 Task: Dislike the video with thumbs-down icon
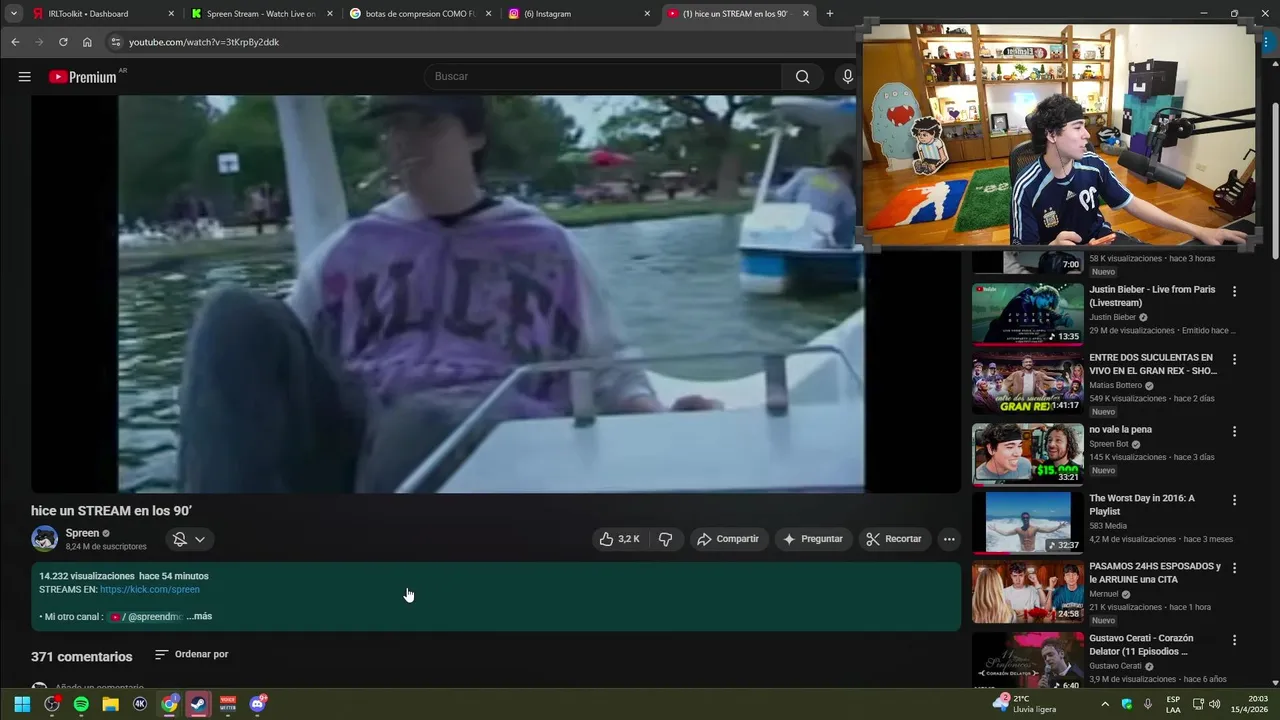[x=665, y=539]
